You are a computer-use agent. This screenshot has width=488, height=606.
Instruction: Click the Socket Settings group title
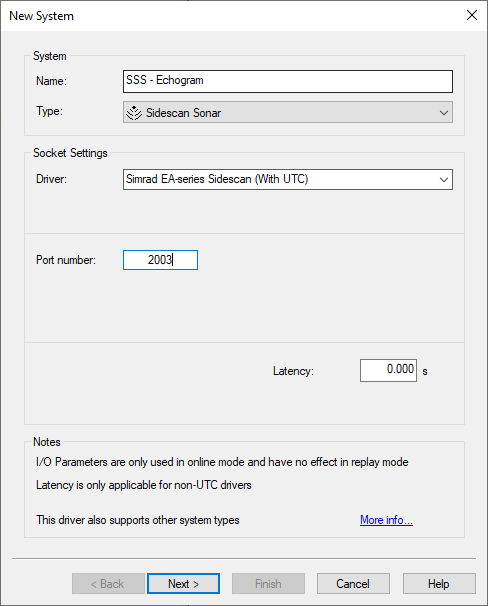click(x=70, y=153)
